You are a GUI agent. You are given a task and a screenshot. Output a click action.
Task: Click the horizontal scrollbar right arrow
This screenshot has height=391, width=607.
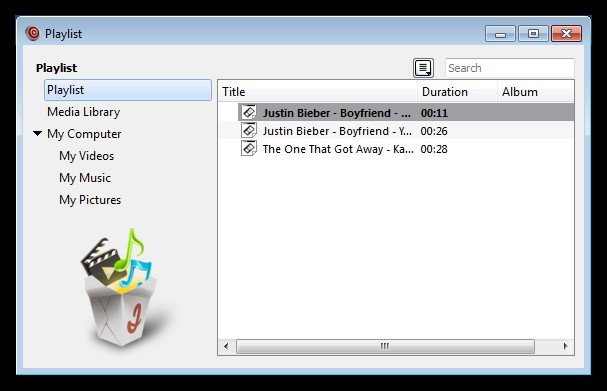coord(566,346)
